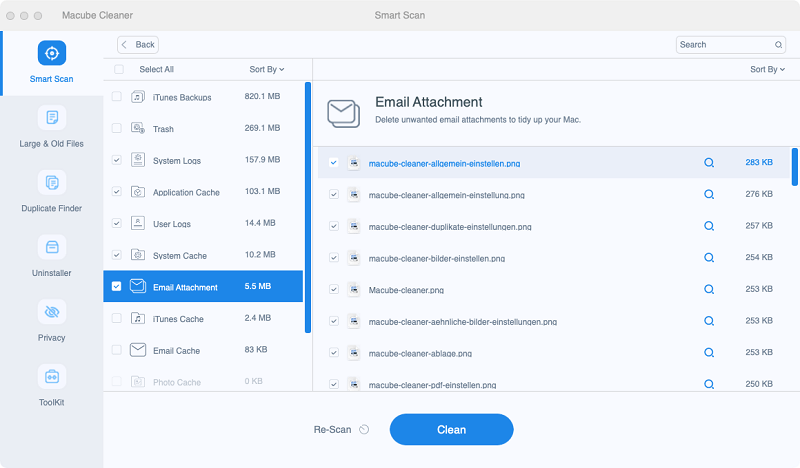
Task: Uncheck the Application Cache checkbox
Action: [117, 191]
